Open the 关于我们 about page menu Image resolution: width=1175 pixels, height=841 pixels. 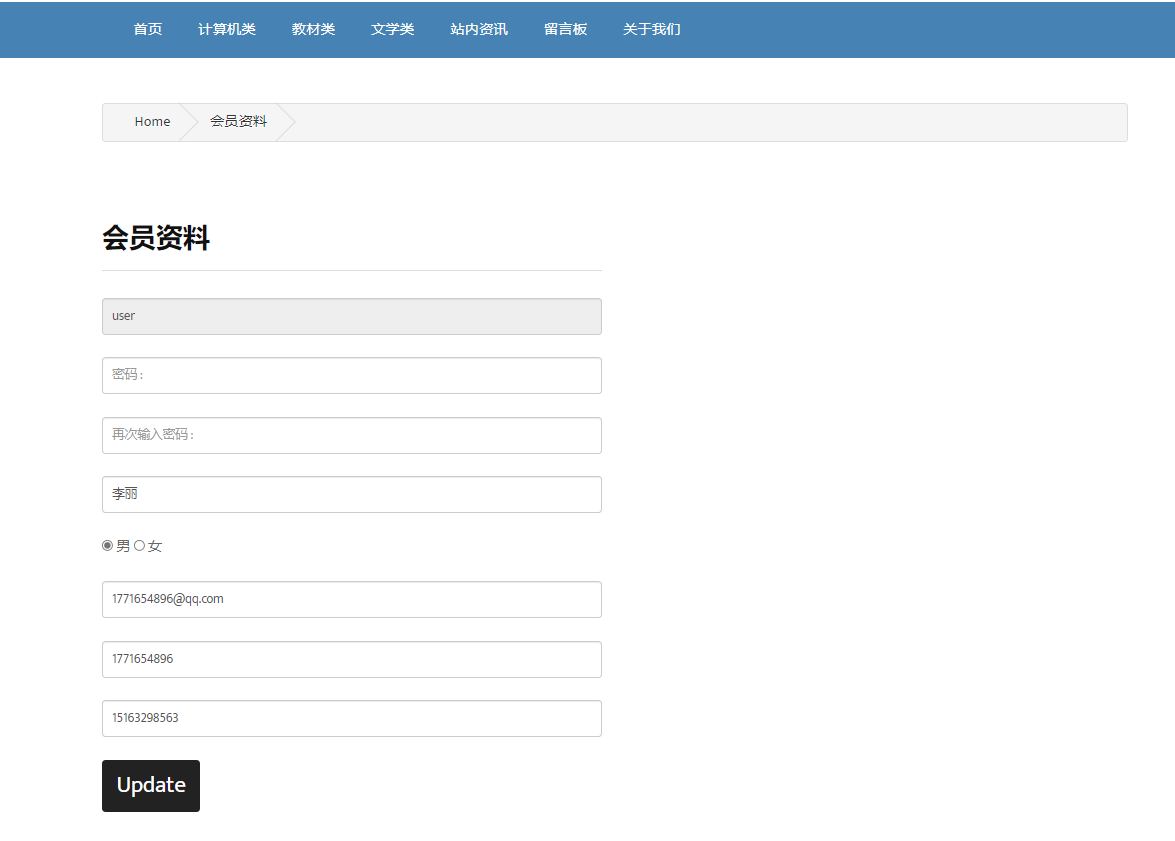[x=651, y=29]
